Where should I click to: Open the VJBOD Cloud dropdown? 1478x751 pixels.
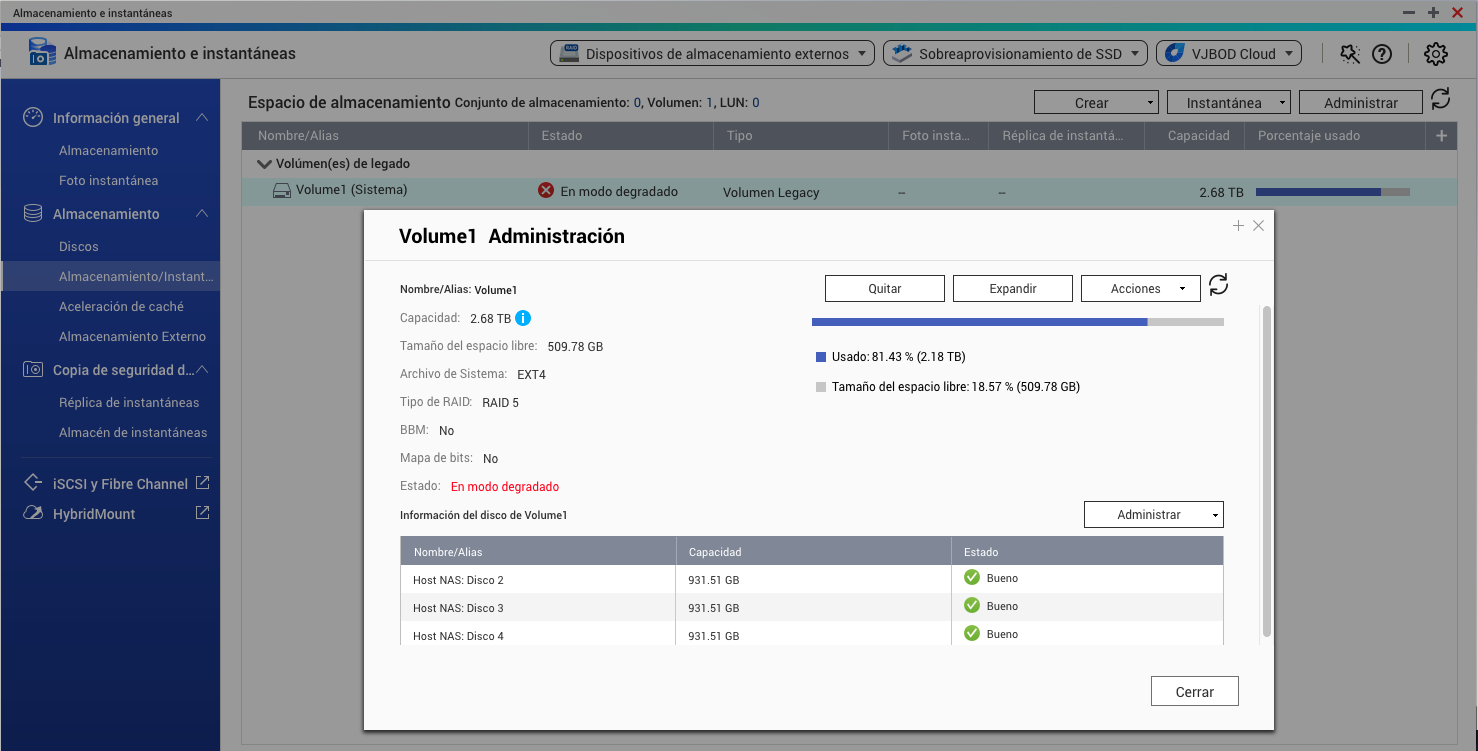click(1228, 54)
